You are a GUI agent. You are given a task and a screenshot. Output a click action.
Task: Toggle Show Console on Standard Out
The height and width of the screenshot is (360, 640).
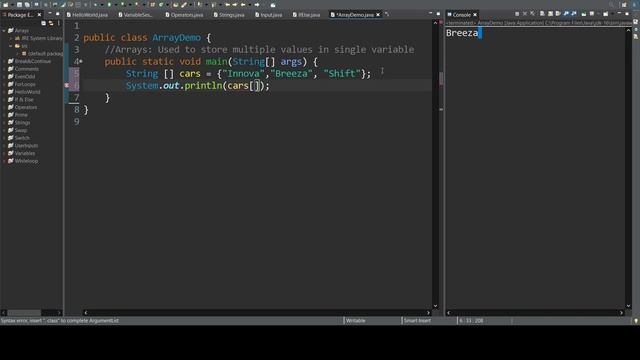(x=566, y=14)
